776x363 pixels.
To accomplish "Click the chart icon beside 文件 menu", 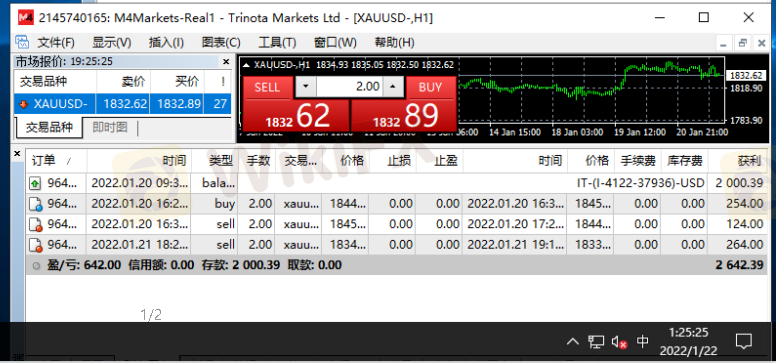I will (22, 42).
